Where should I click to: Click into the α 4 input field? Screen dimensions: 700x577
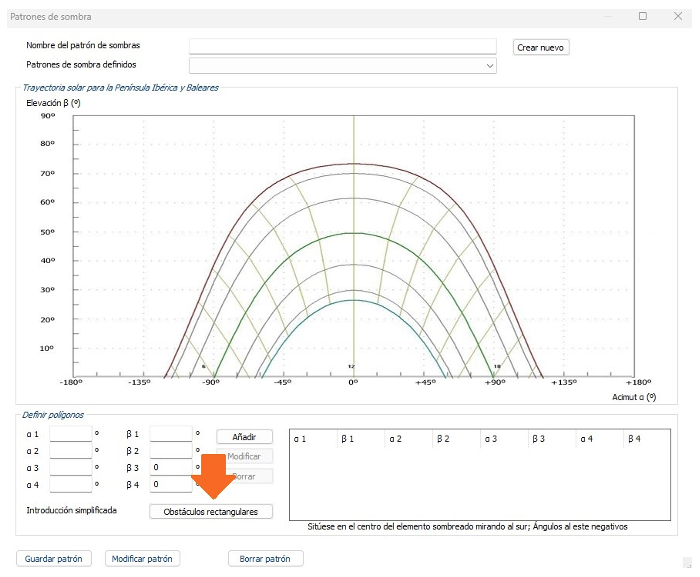coord(70,485)
